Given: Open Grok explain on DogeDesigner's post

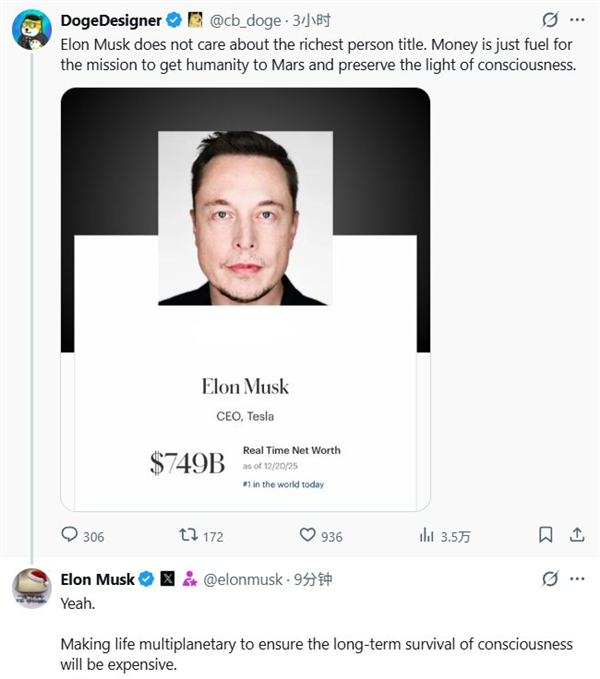Looking at the screenshot, I should coord(549,19).
